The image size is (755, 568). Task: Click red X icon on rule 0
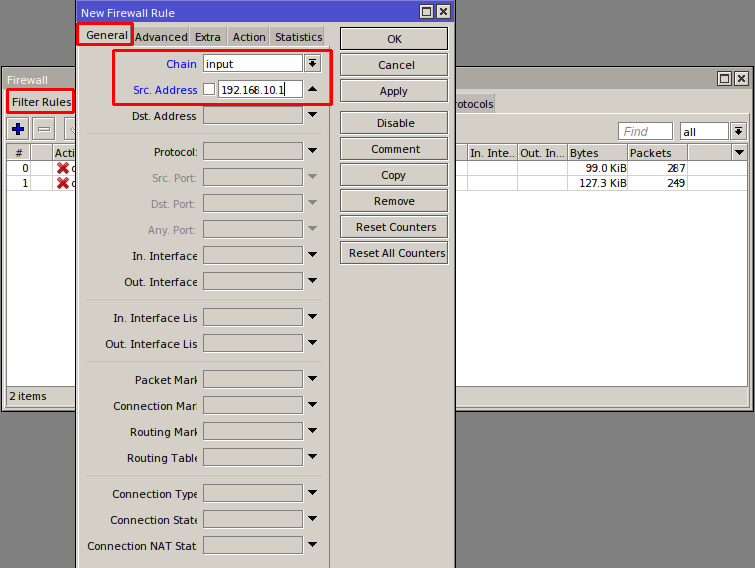click(x=63, y=168)
